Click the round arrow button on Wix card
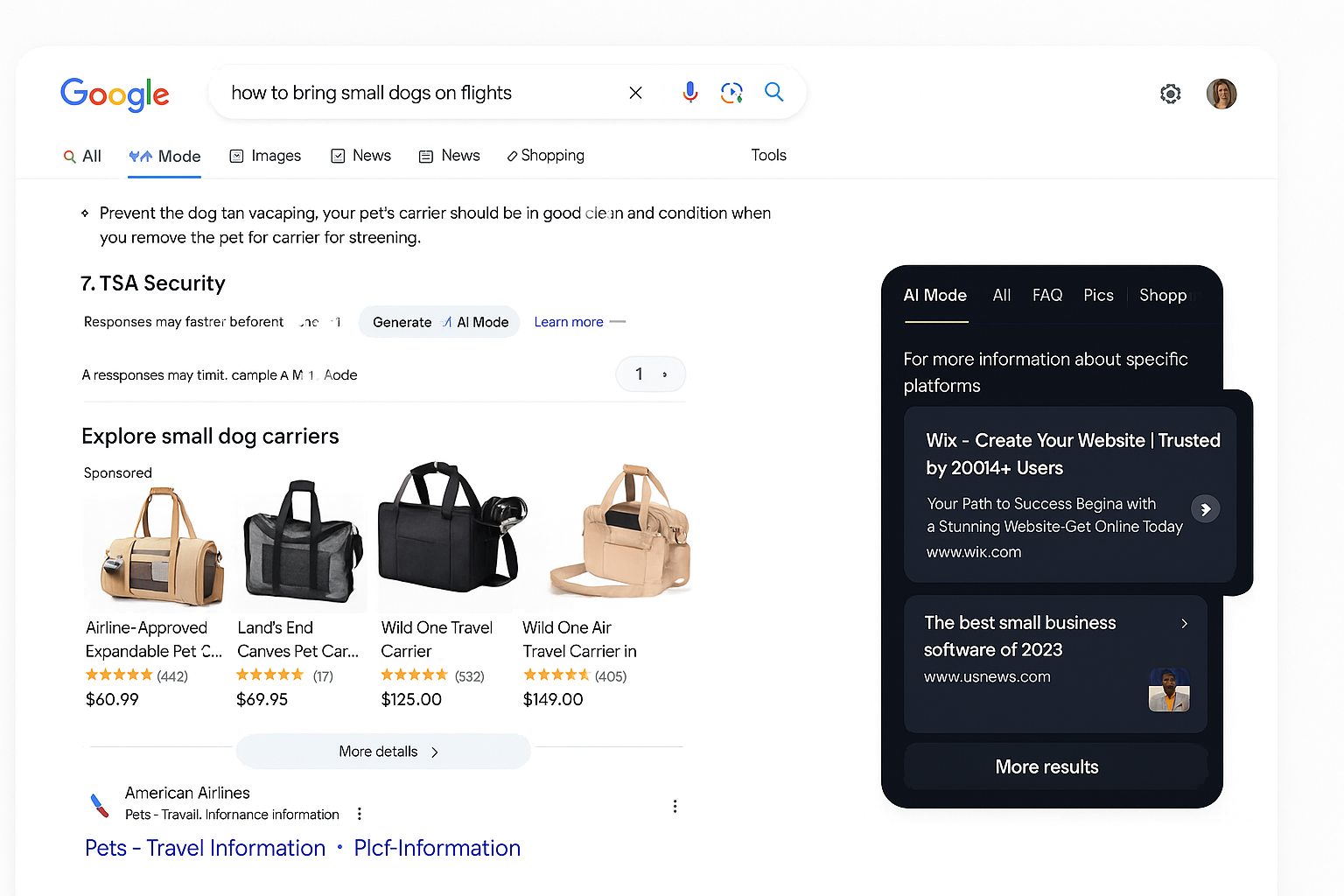 pyautogui.click(x=1205, y=508)
